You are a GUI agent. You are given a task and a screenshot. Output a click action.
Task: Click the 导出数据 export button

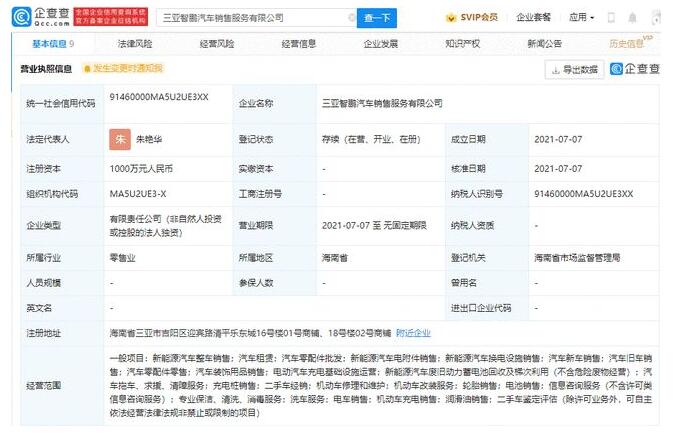click(x=575, y=70)
